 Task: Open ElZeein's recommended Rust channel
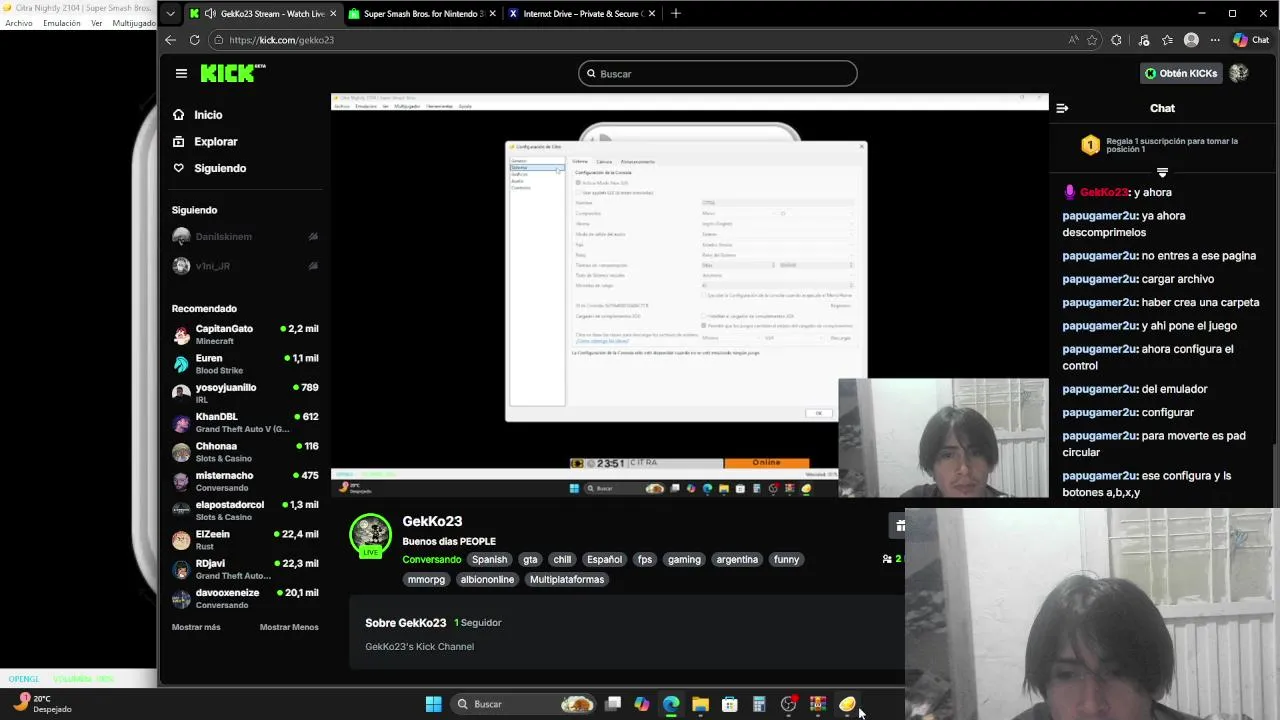tap(245, 540)
